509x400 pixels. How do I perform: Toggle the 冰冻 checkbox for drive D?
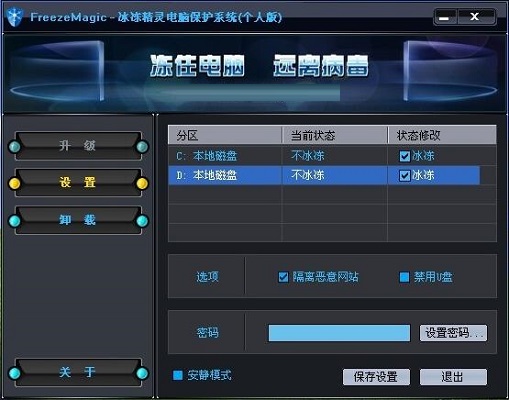[405, 175]
